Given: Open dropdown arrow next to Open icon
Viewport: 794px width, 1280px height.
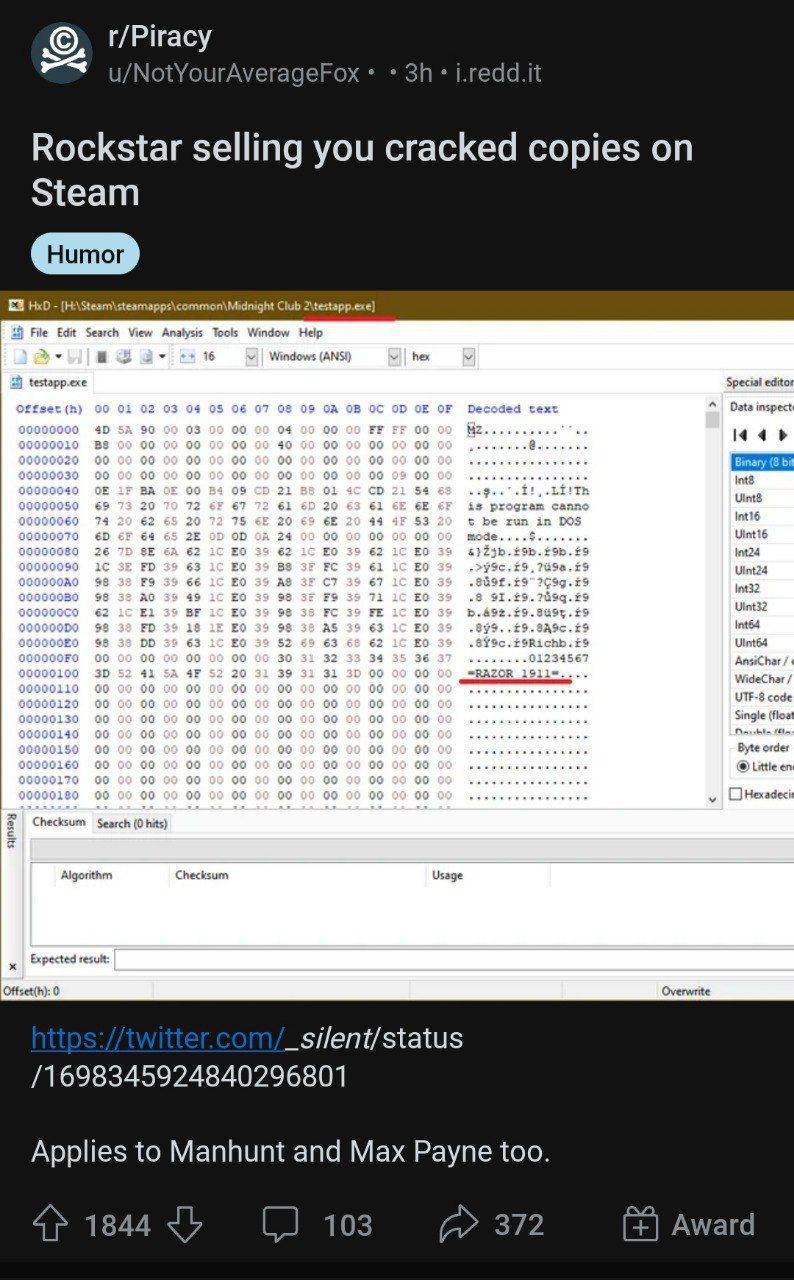Looking at the screenshot, I should 58,357.
